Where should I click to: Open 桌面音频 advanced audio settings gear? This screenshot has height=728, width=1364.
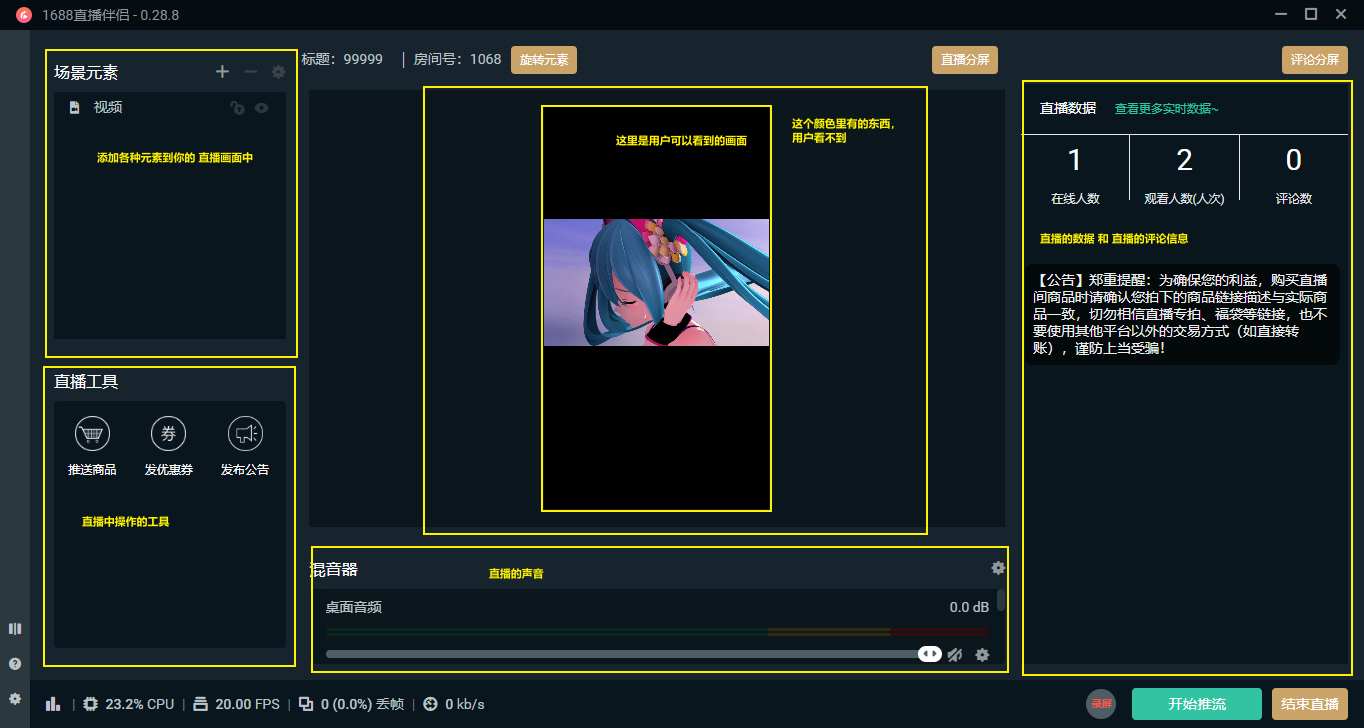point(982,654)
